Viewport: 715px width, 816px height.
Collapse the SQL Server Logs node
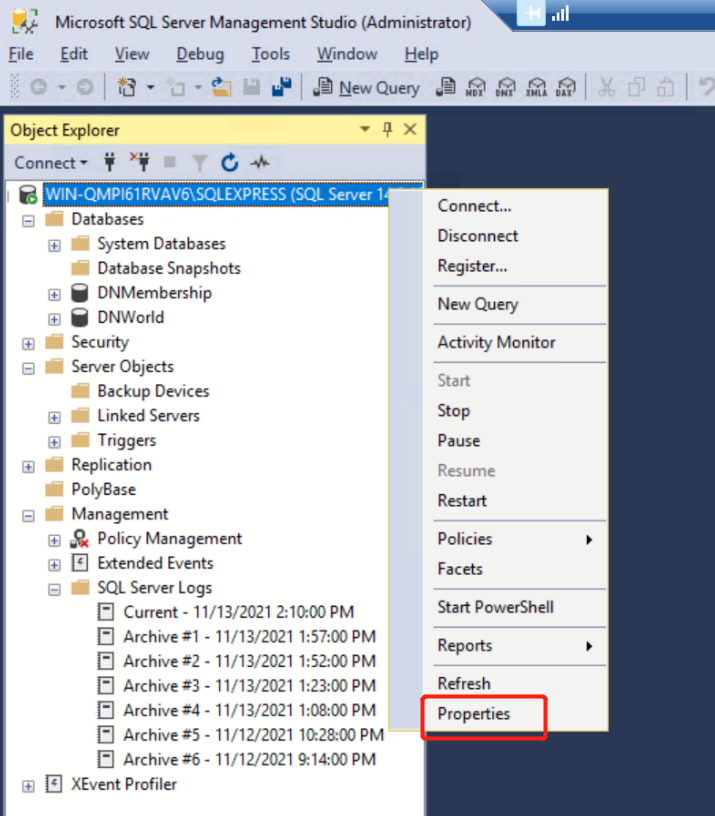54,589
